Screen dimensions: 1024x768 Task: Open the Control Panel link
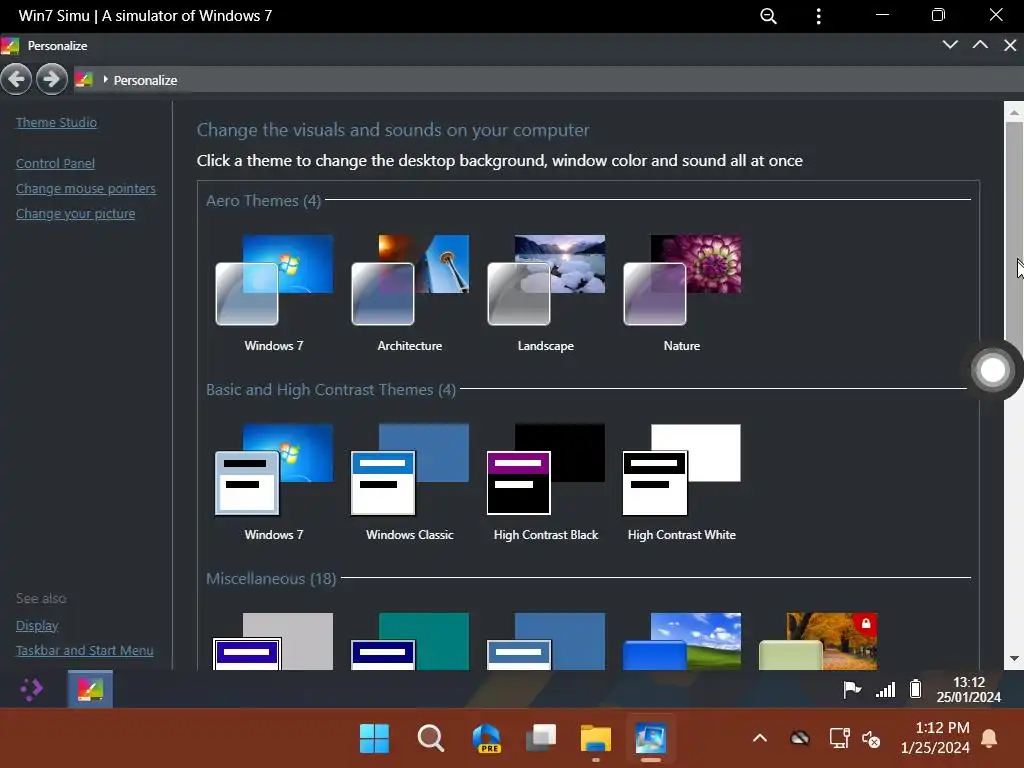tap(55, 163)
